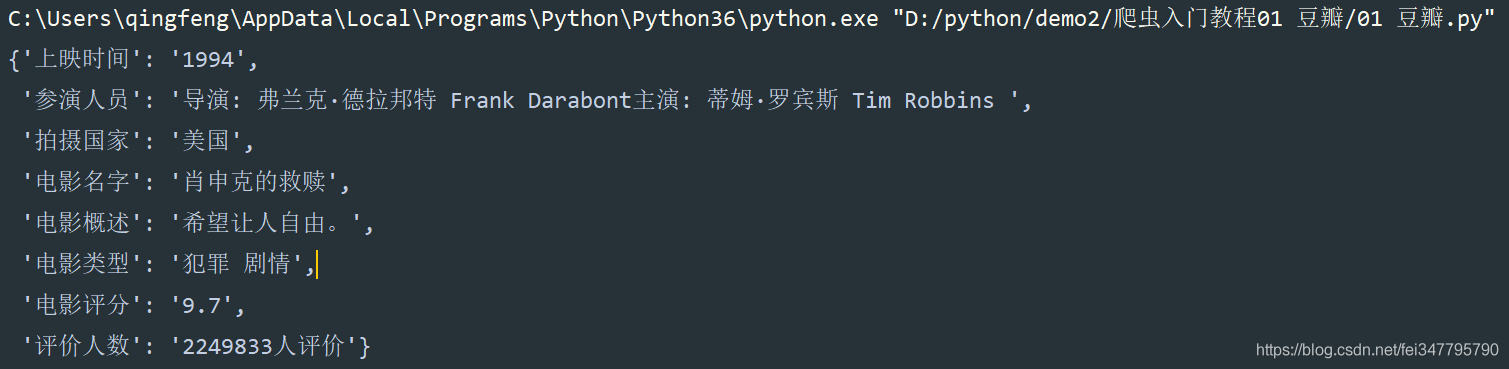This screenshot has width=1509, height=369.
Task: Select the '2249833人评价' value
Action: click(x=265, y=346)
